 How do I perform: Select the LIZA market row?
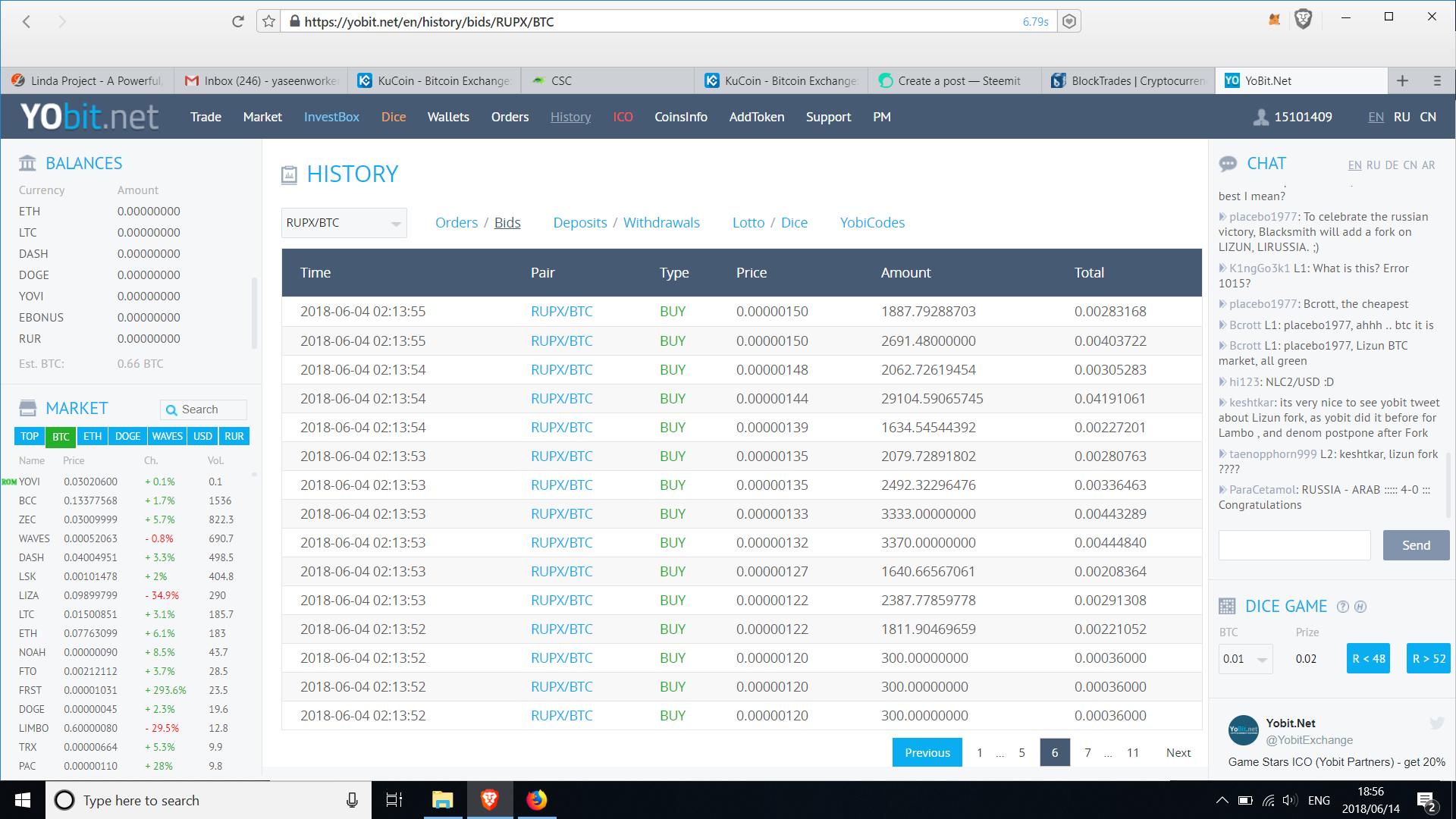coord(129,595)
